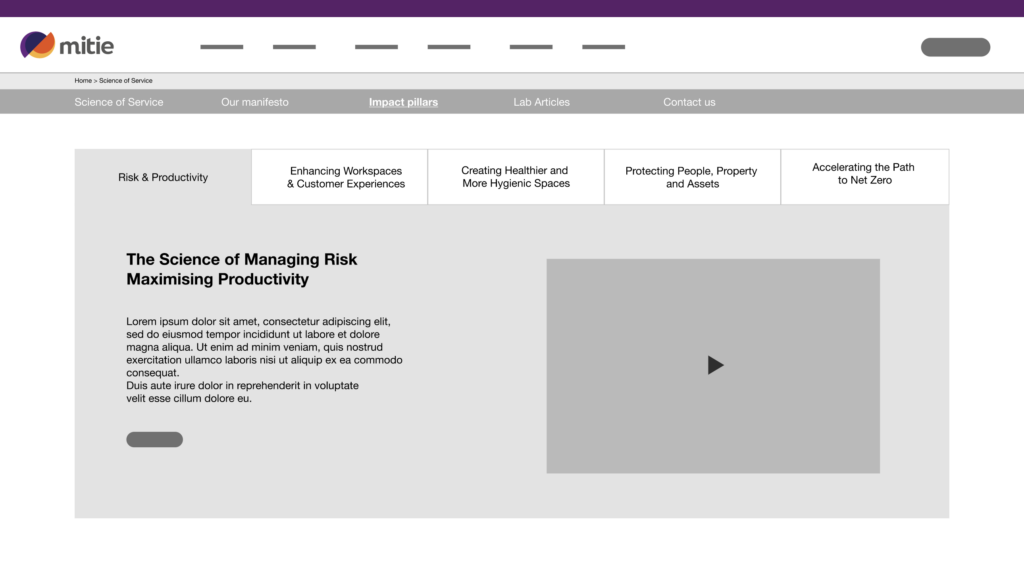Play the video in the placeholder
This screenshot has height=572, width=1024.
(x=715, y=365)
